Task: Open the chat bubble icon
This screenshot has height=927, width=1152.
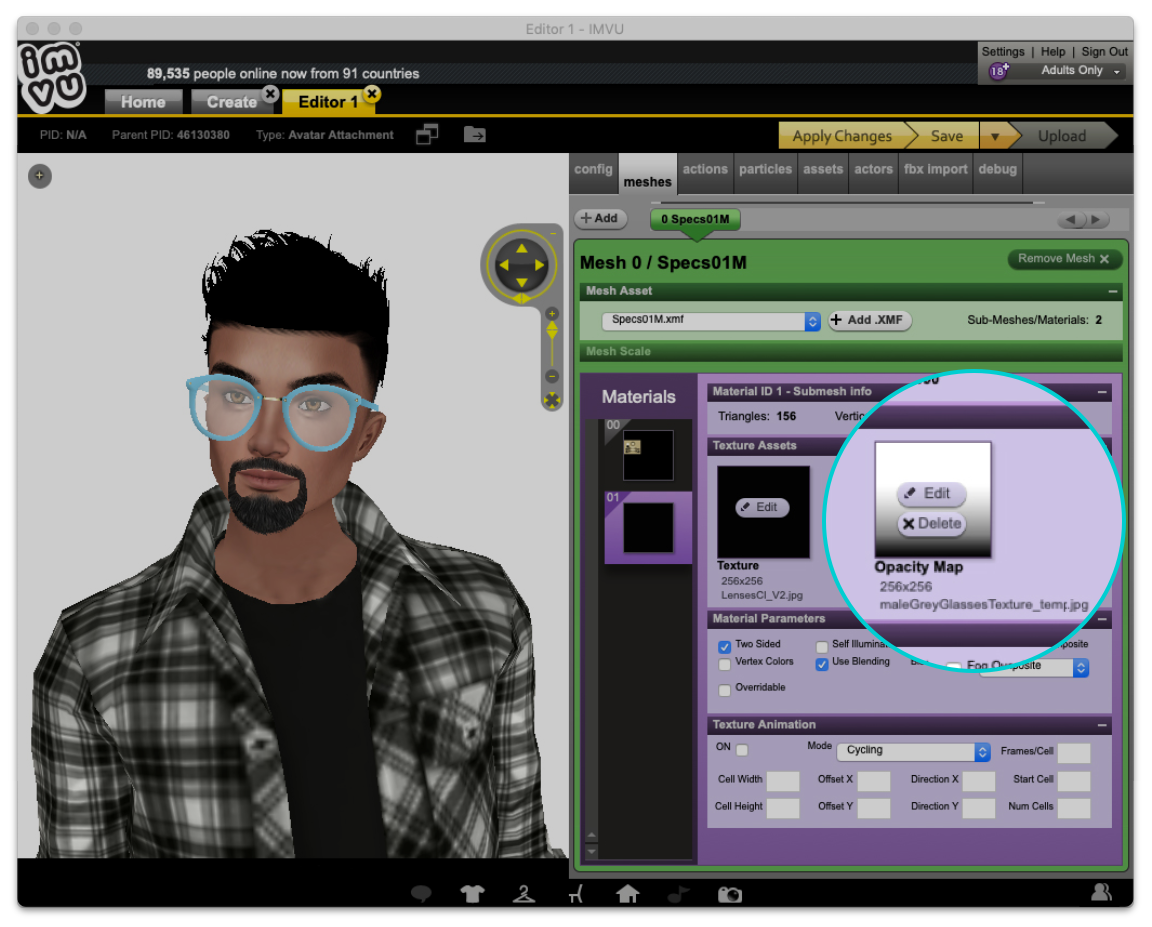Action: pyautogui.click(x=421, y=894)
